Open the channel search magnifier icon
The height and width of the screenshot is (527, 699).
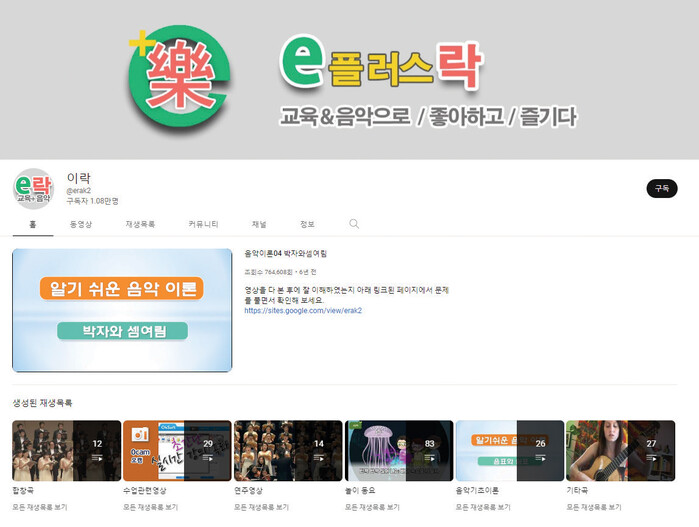pyautogui.click(x=354, y=223)
